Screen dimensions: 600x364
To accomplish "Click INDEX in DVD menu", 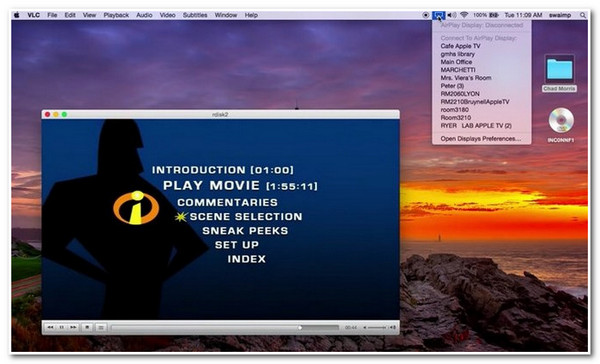I will pyautogui.click(x=247, y=259).
